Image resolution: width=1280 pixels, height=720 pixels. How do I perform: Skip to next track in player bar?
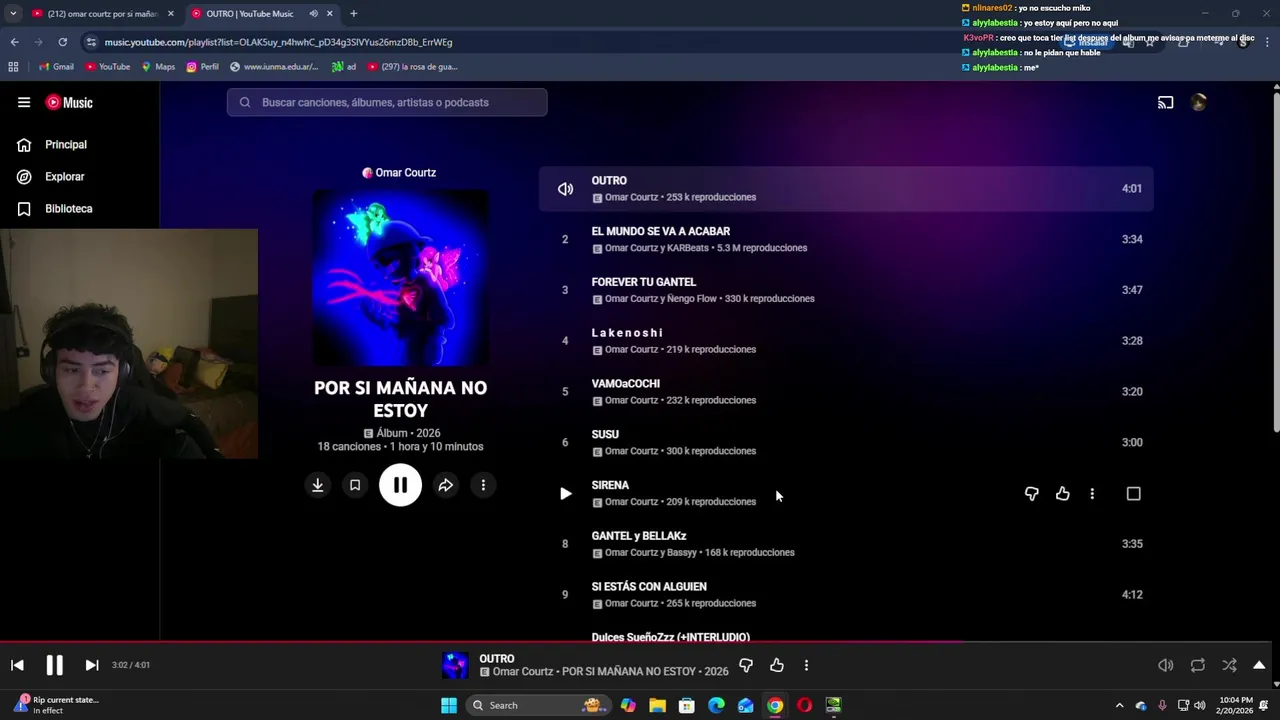coord(91,665)
